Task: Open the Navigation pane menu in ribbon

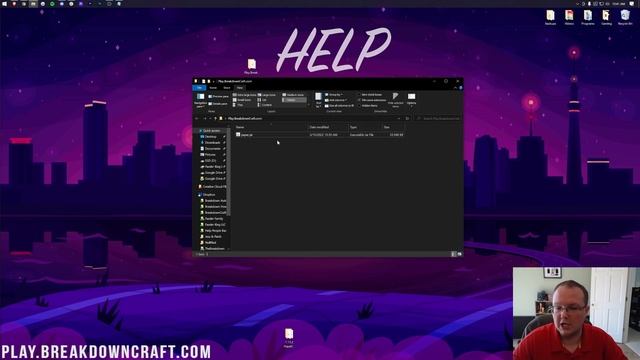Action: click(x=200, y=100)
